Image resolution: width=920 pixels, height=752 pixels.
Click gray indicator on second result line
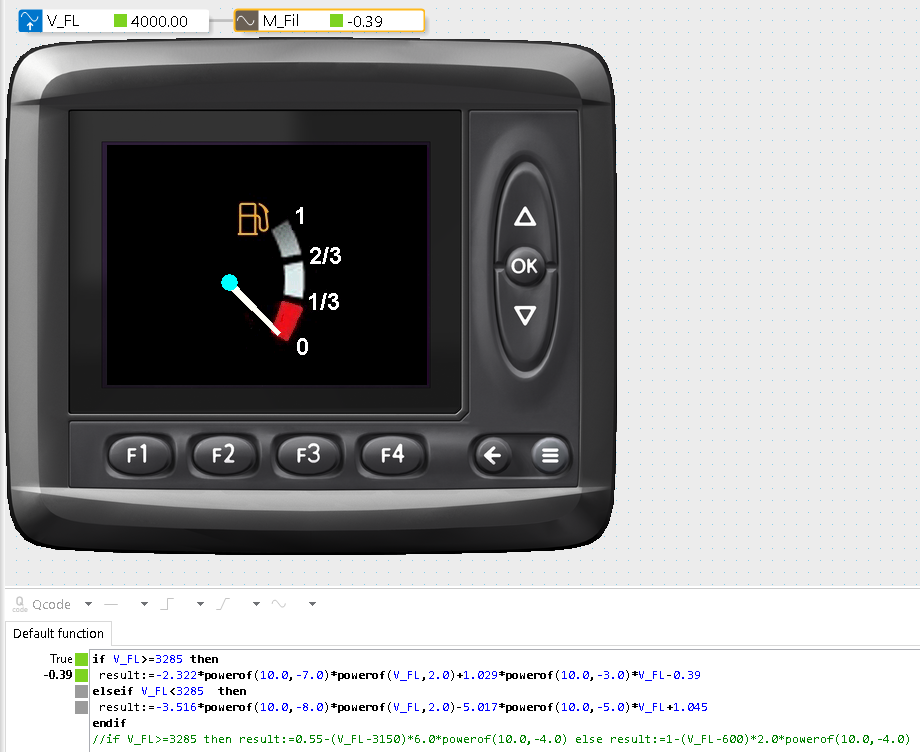(x=82, y=707)
